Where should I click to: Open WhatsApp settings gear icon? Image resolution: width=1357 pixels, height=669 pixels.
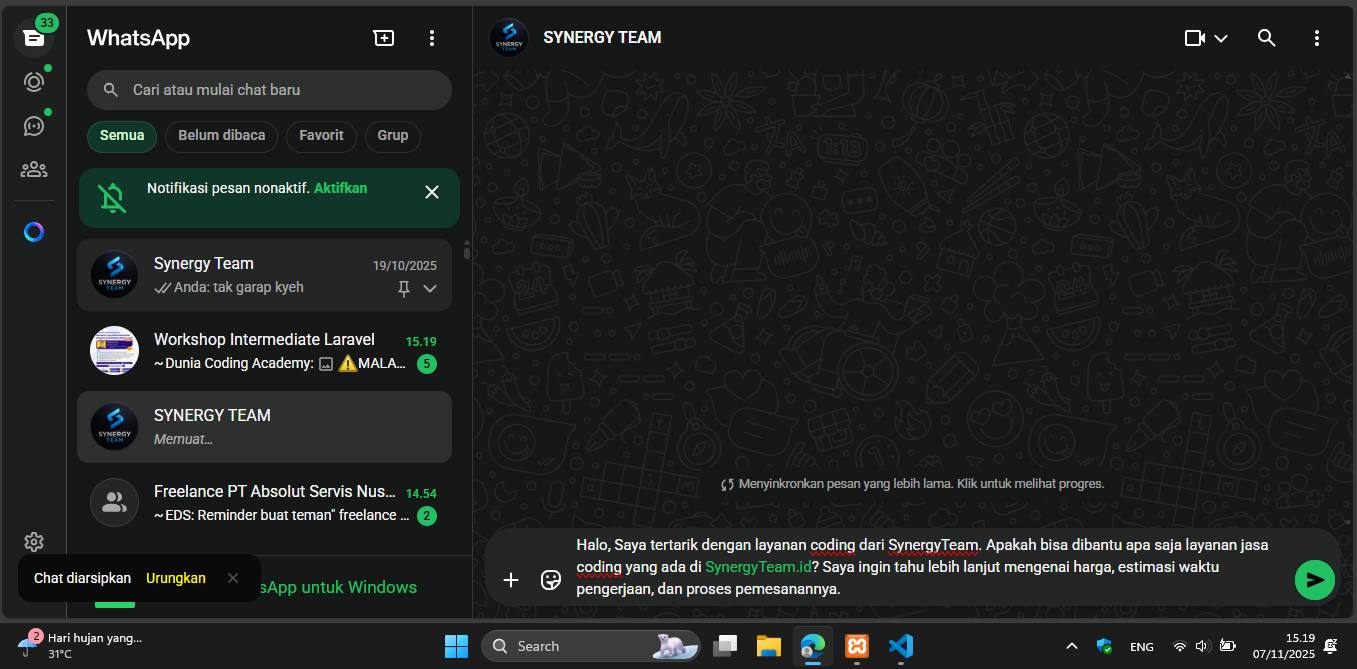pos(34,542)
